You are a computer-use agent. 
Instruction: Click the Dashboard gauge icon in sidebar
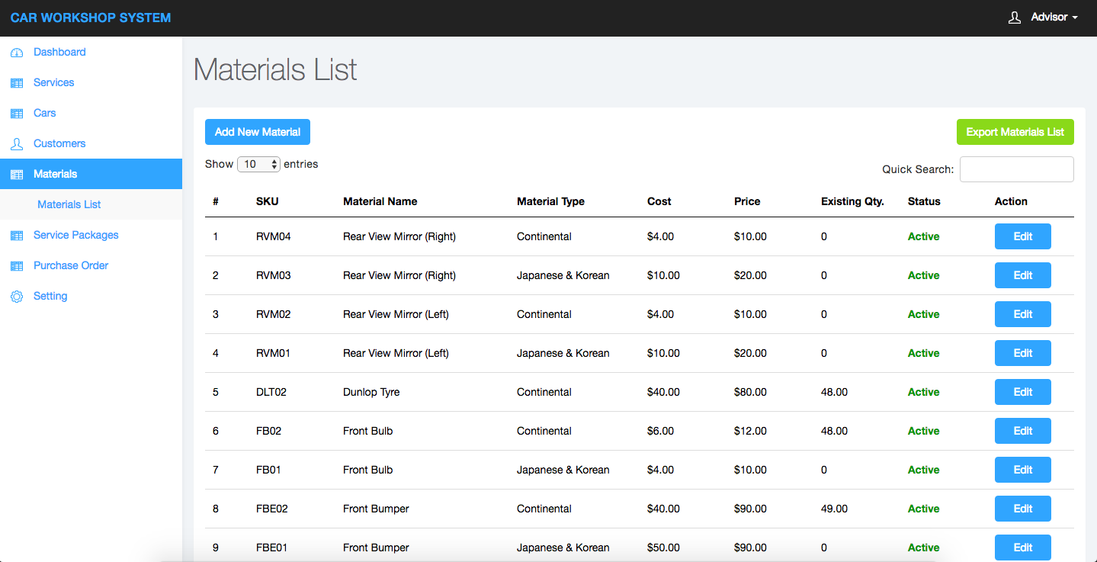(x=16, y=53)
